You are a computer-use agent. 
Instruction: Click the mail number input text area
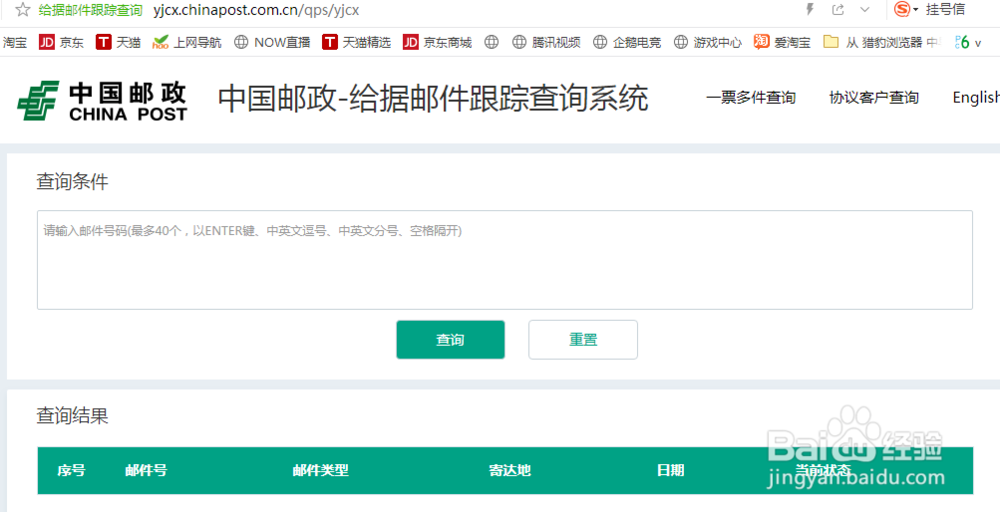(x=504, y=260)
